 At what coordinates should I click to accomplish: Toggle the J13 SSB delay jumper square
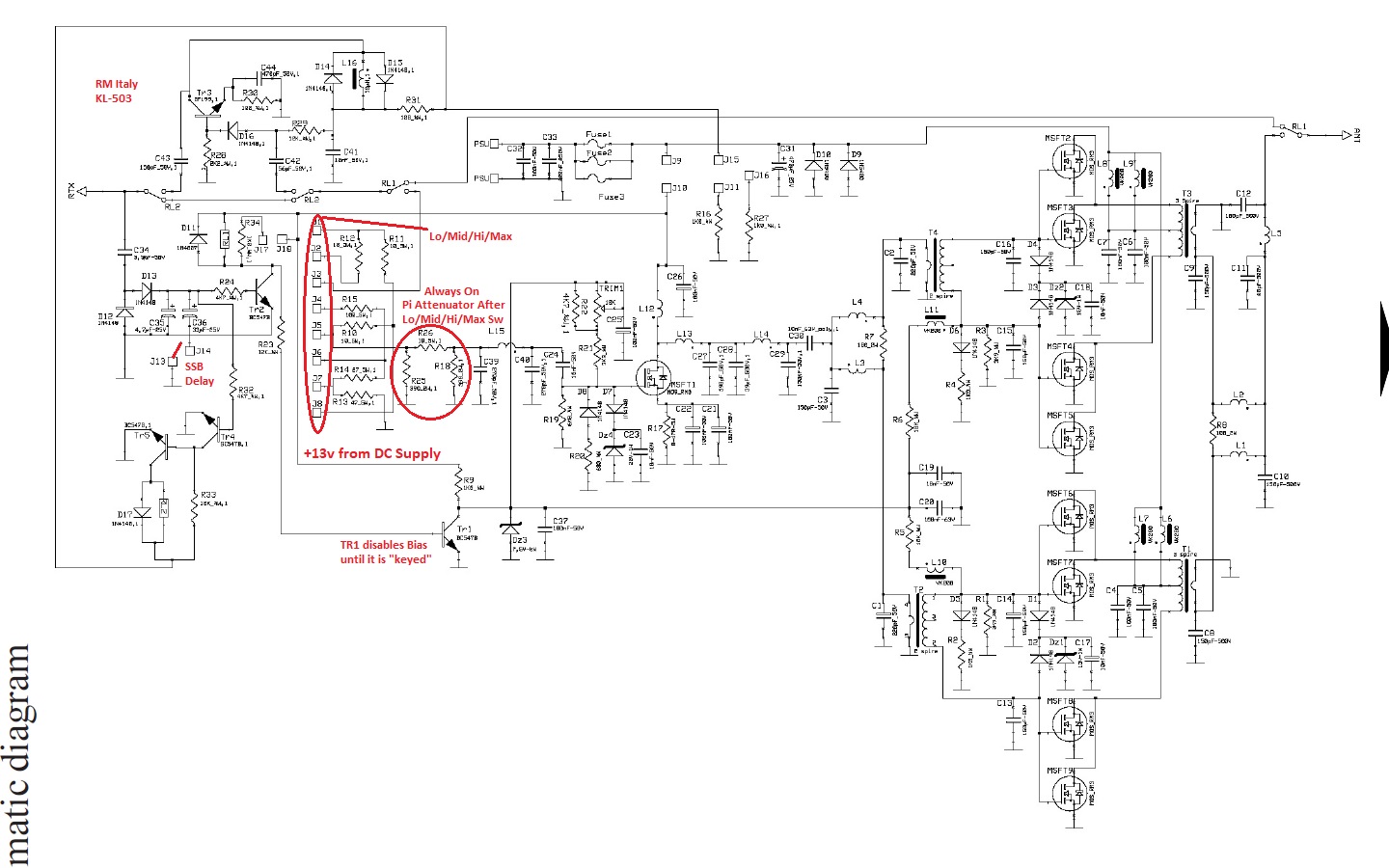(173, 362)
